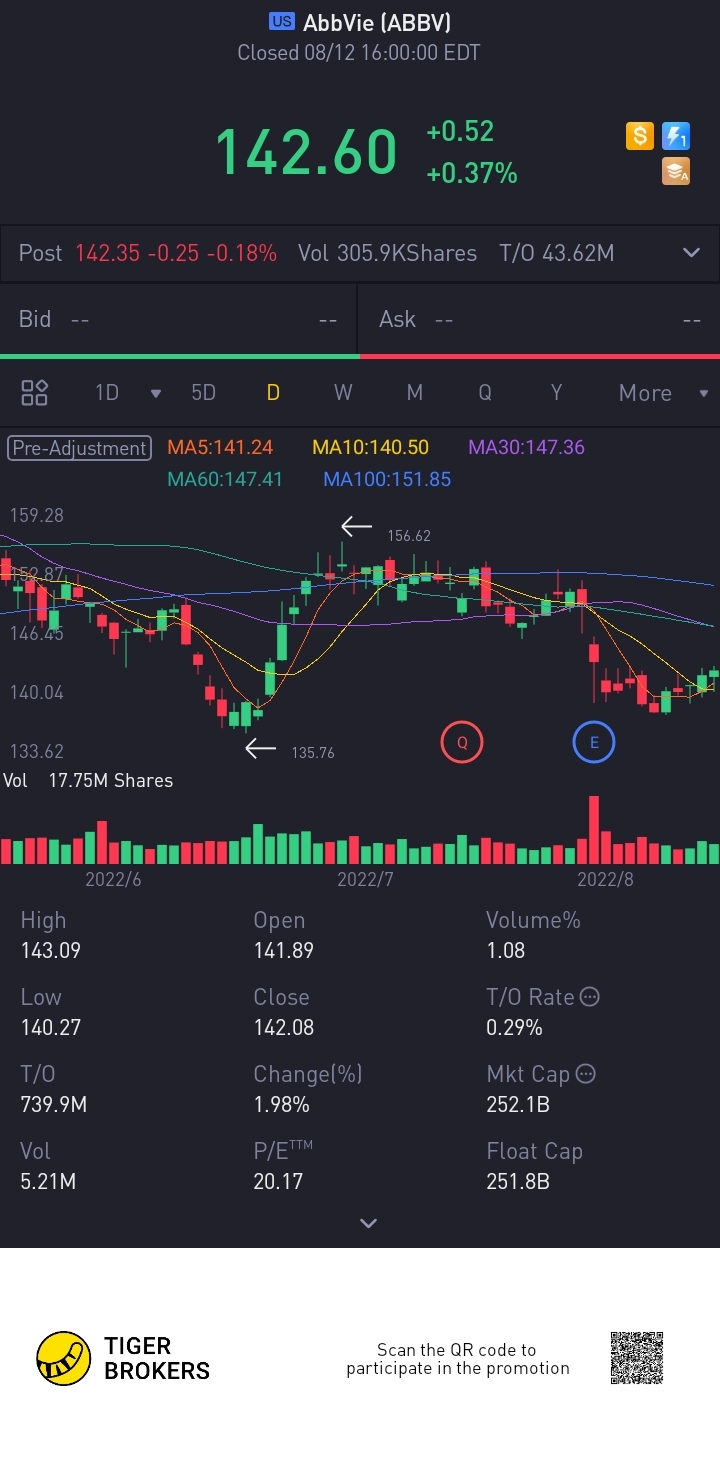
Task: Tap the Low value 140.27
Action: [x=51, y=1028]
